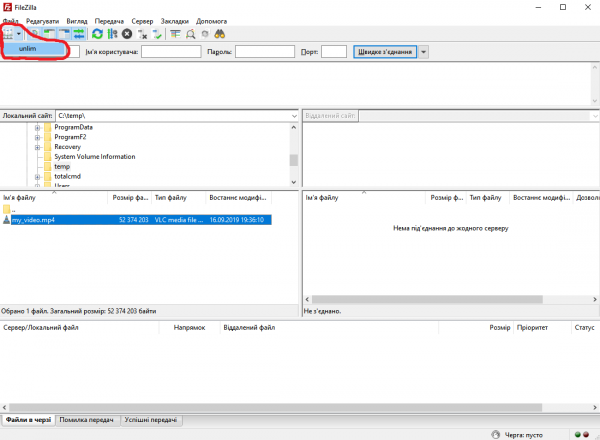This screenshot has width=600, height=440.
Task: Toggle the transfer queue display icon
Action: click(79, 34)
